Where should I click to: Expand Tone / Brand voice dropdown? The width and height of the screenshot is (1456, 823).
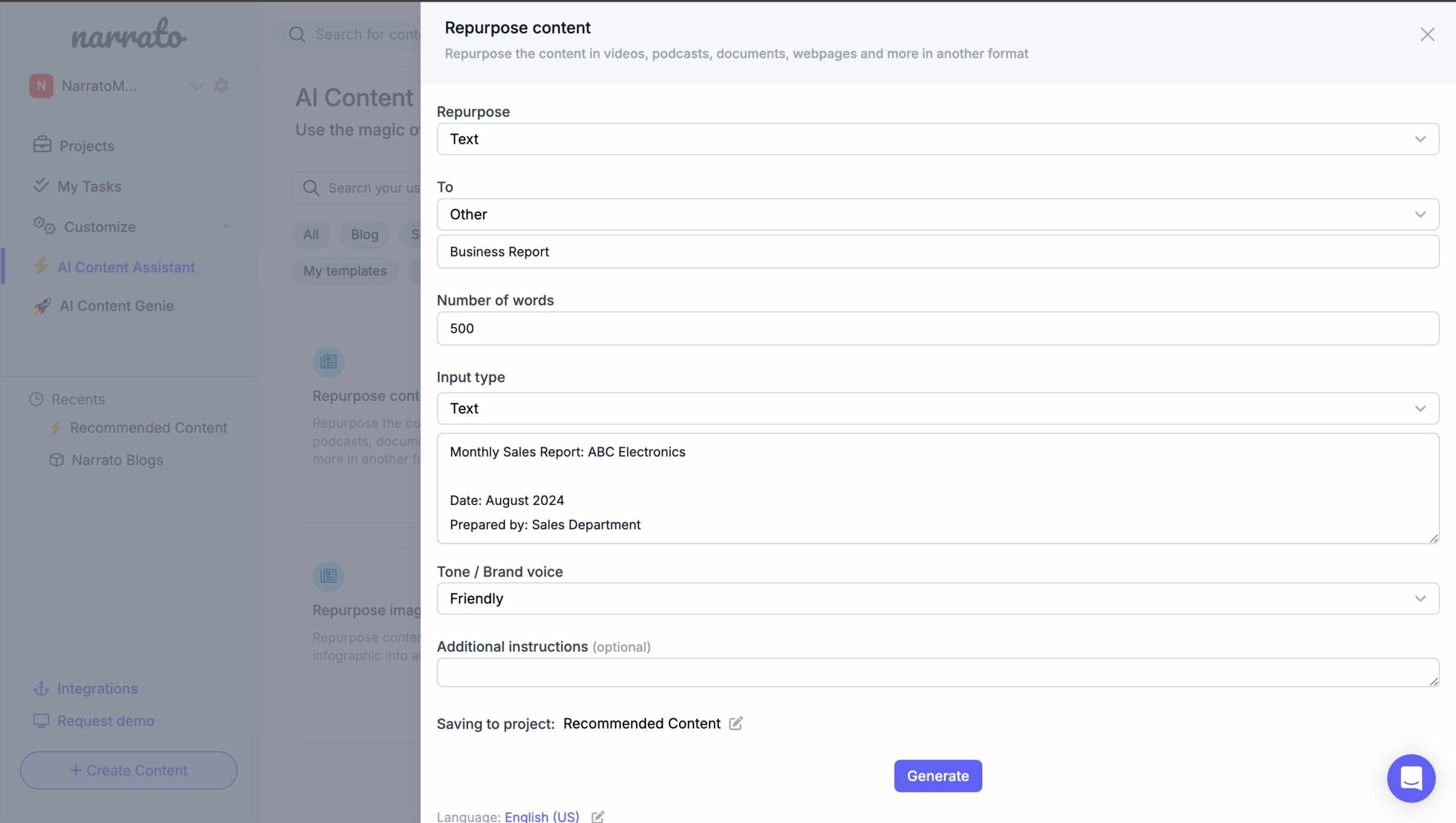(x=1421, y=598)
